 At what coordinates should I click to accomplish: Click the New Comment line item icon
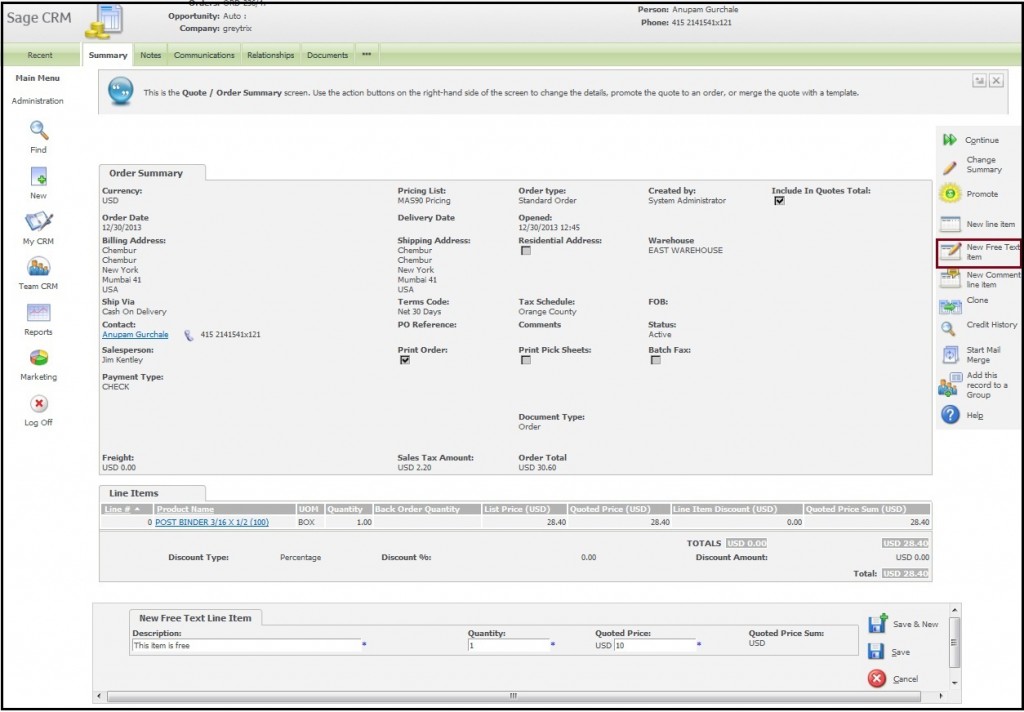(x=950, y=279)
